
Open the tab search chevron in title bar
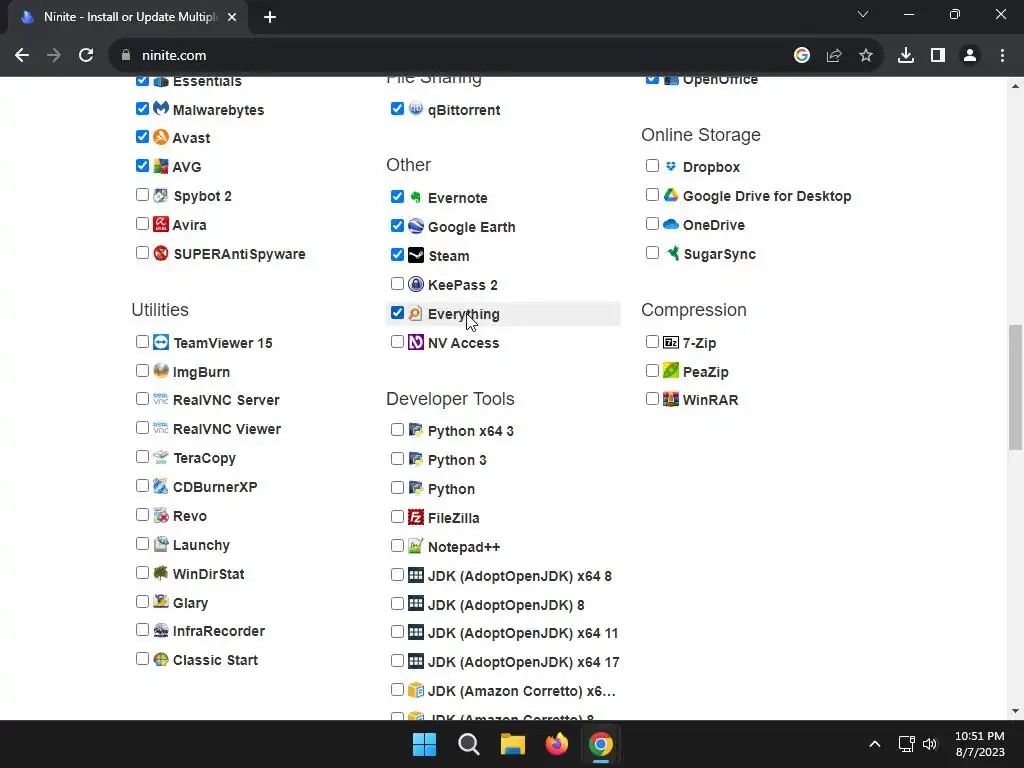tap(863, 14)
